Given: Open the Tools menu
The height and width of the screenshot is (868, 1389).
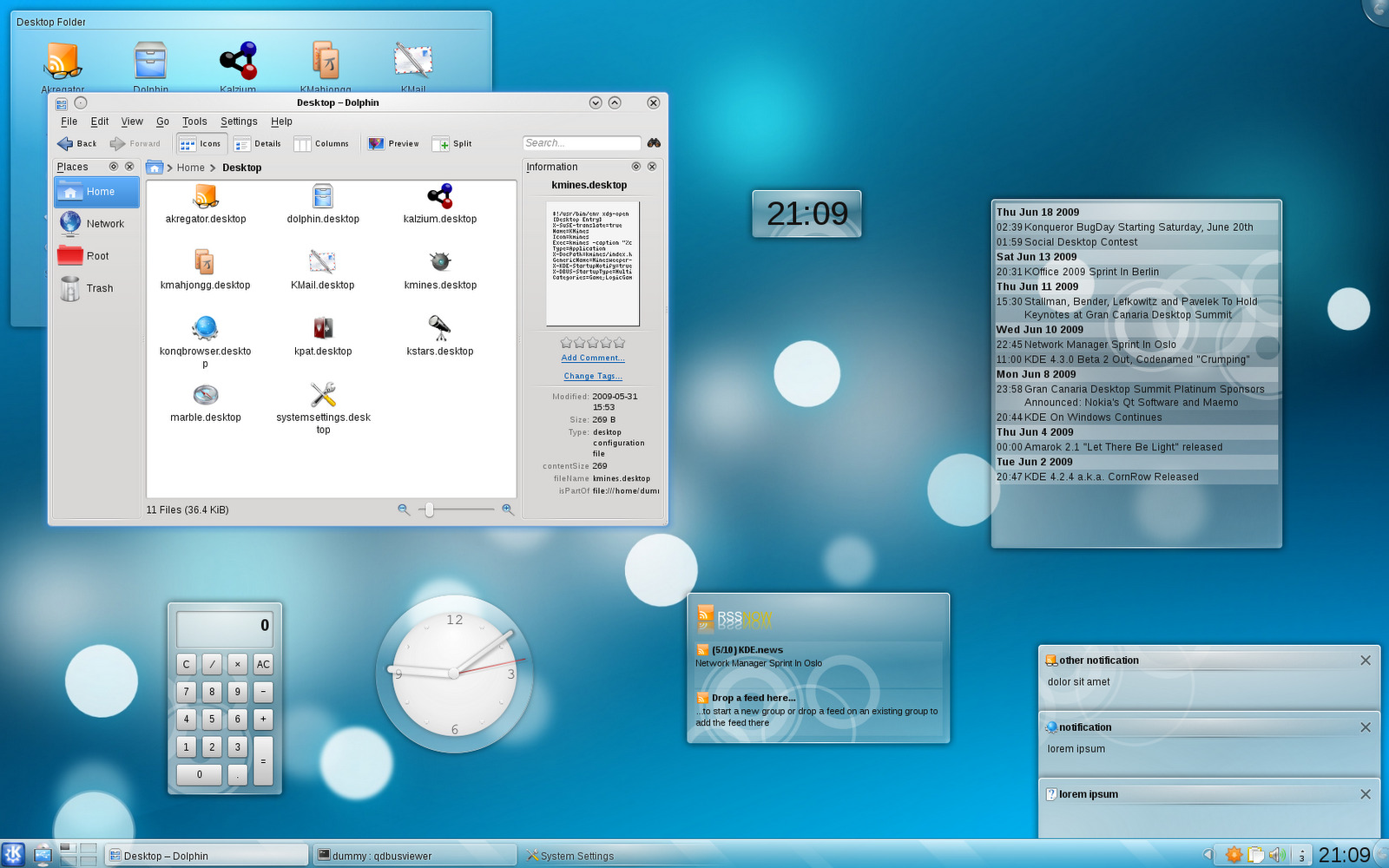Looking at the screenshot, I should point(194,122).
